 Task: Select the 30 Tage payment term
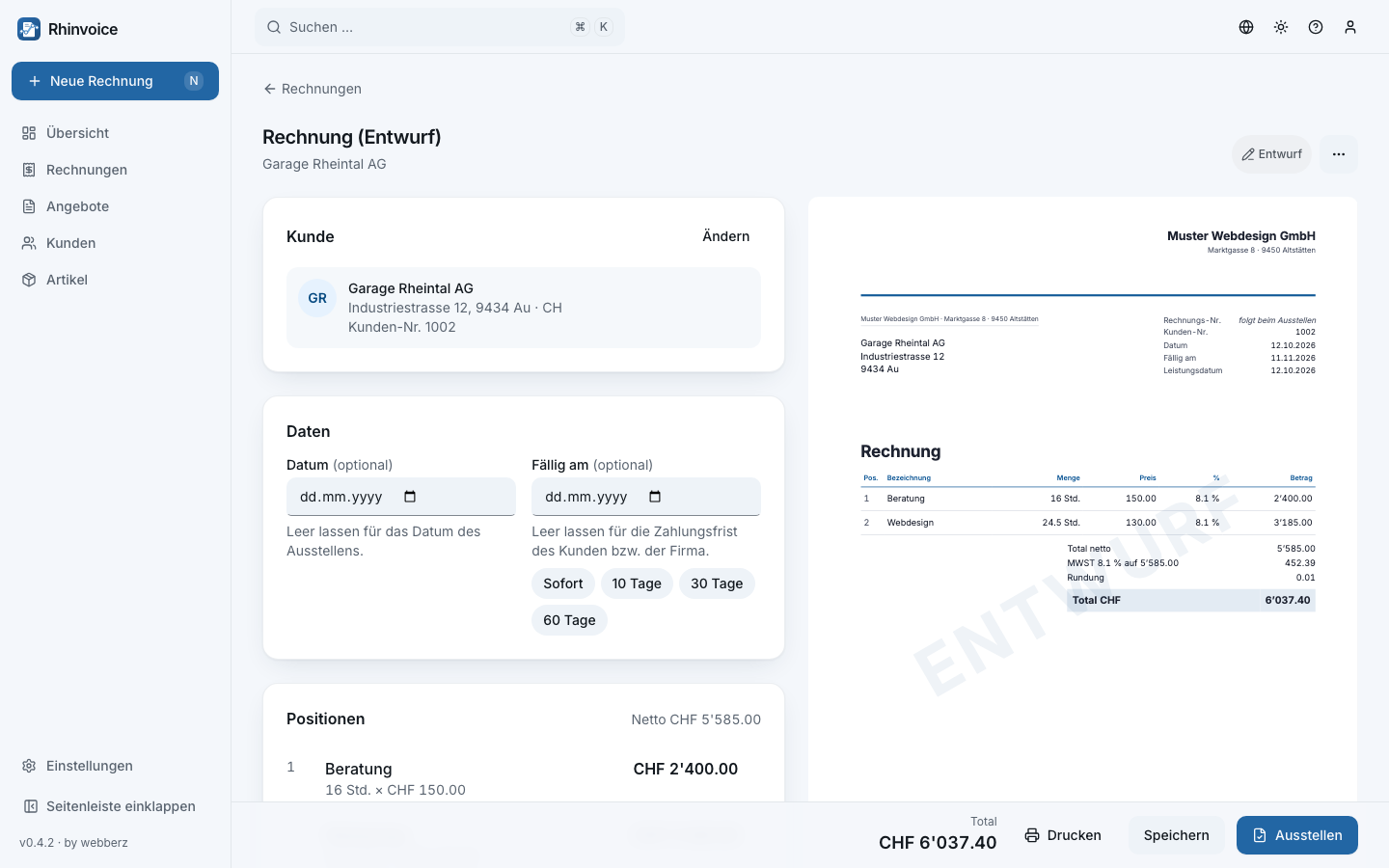coord(717,583)
